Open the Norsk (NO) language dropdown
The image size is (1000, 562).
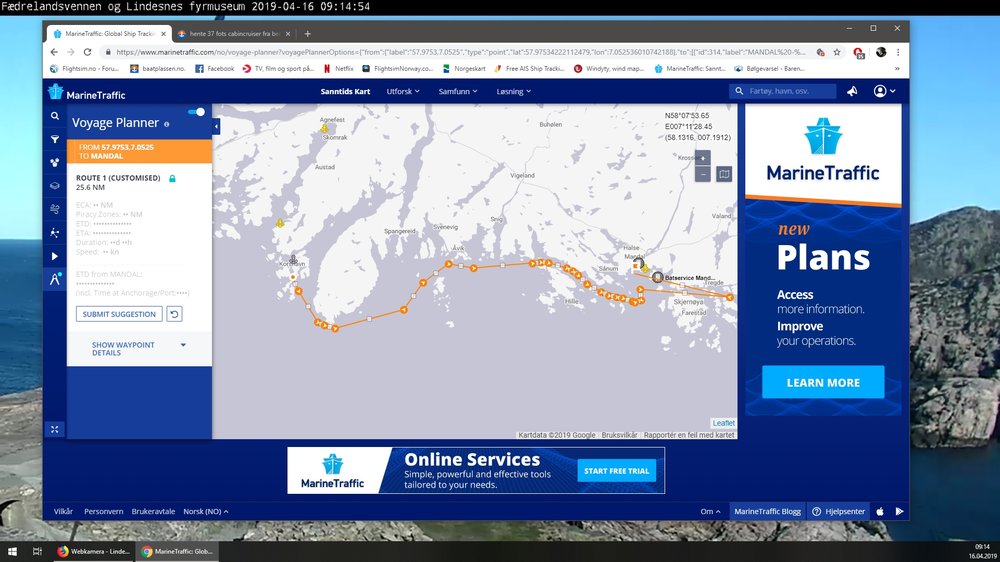(x=205, y=511)
